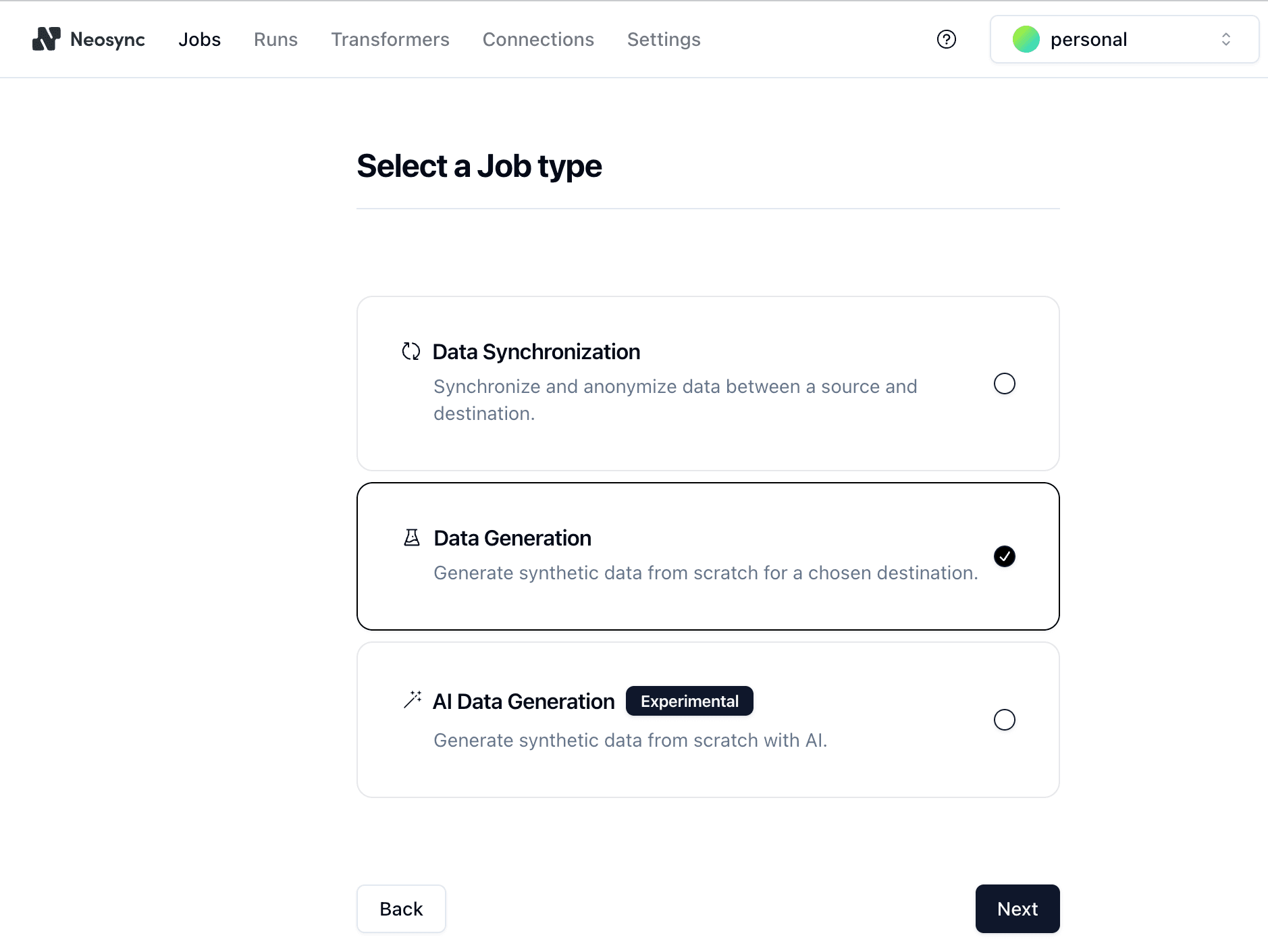Click the circular arrows icon beside Data Synchronization
Image resolution: width=1268 pixels, height=952 pixels.
pyautogui.click(x=411, y=350)
